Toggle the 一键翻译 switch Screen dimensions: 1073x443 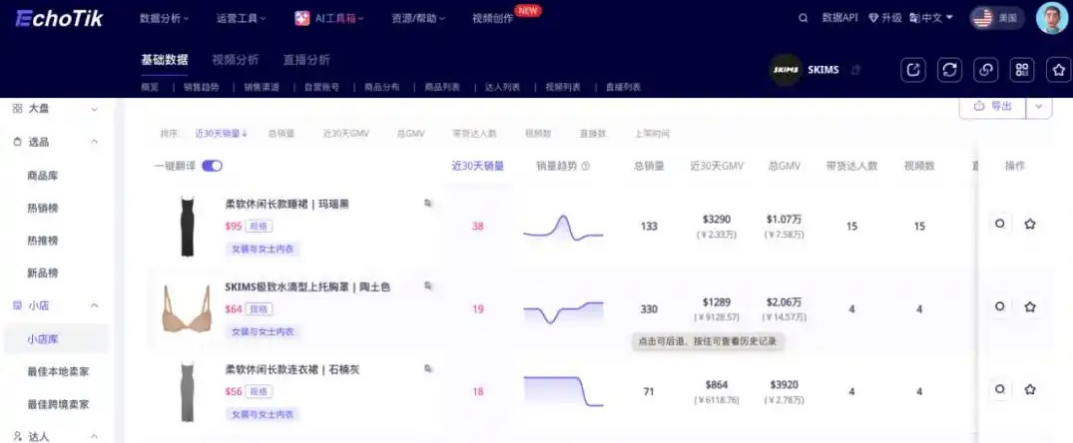(212, 166)
